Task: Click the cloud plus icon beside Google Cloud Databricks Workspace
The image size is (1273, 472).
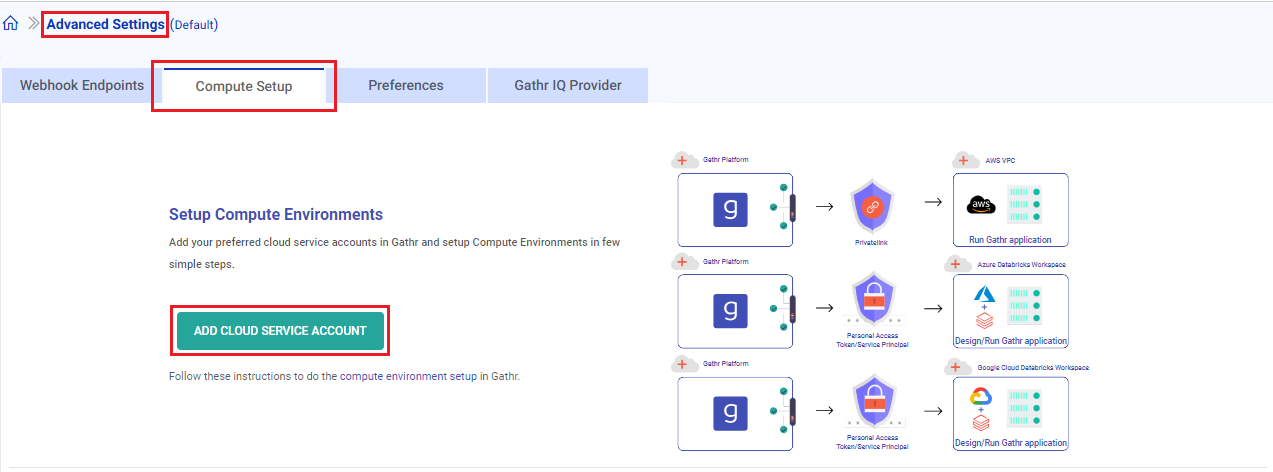Action: [957, 367]
